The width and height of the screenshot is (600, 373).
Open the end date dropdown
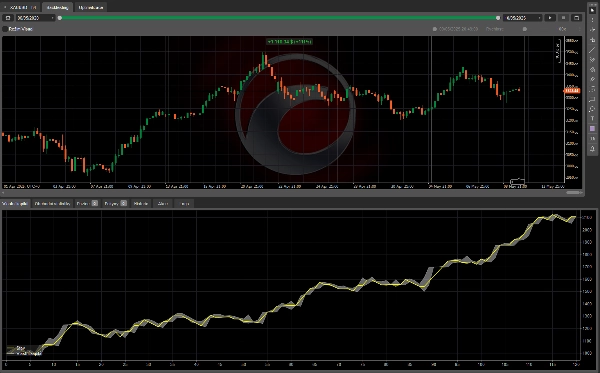pos(523,18)
